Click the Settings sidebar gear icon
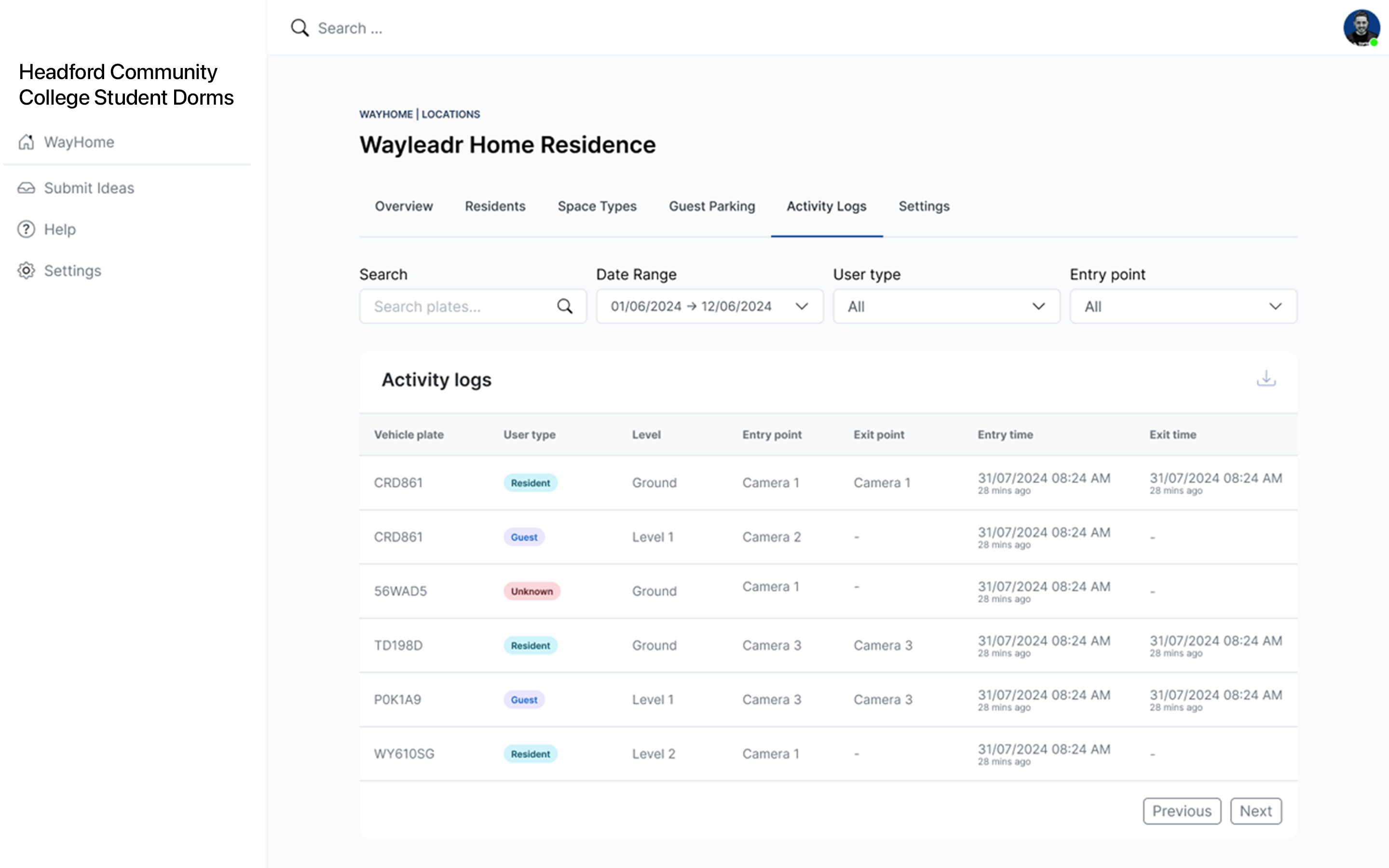 point(27,270)
